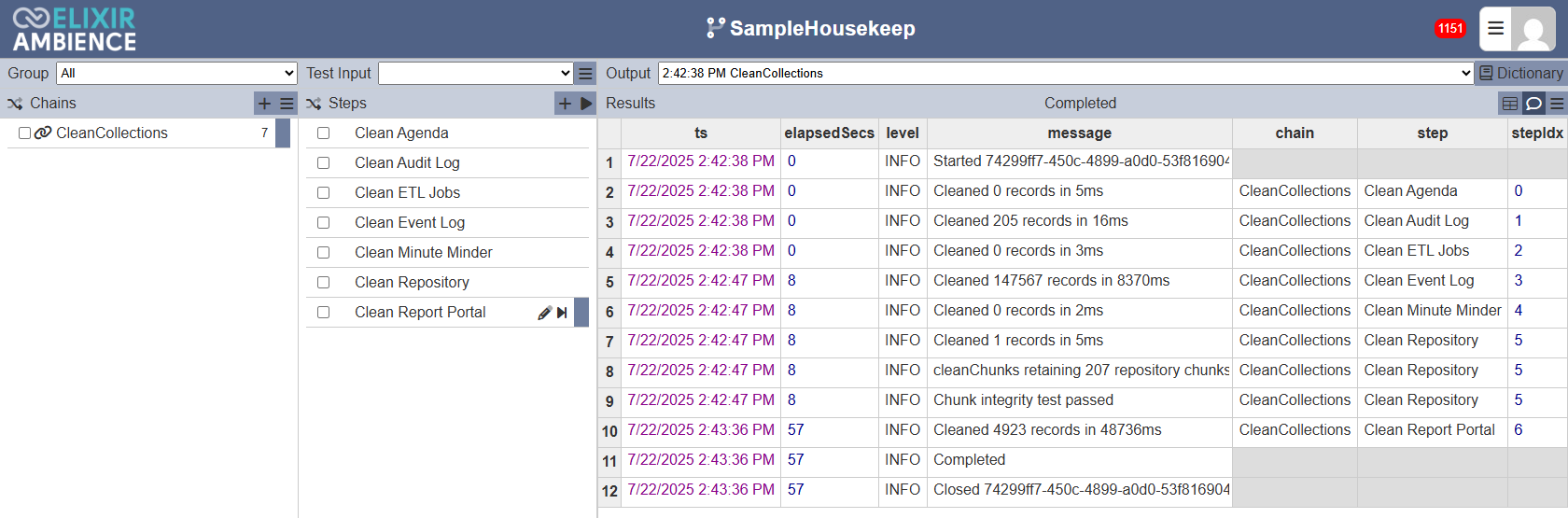
Task: Add a new step with plus icon
Action: (x=565, y=104)
